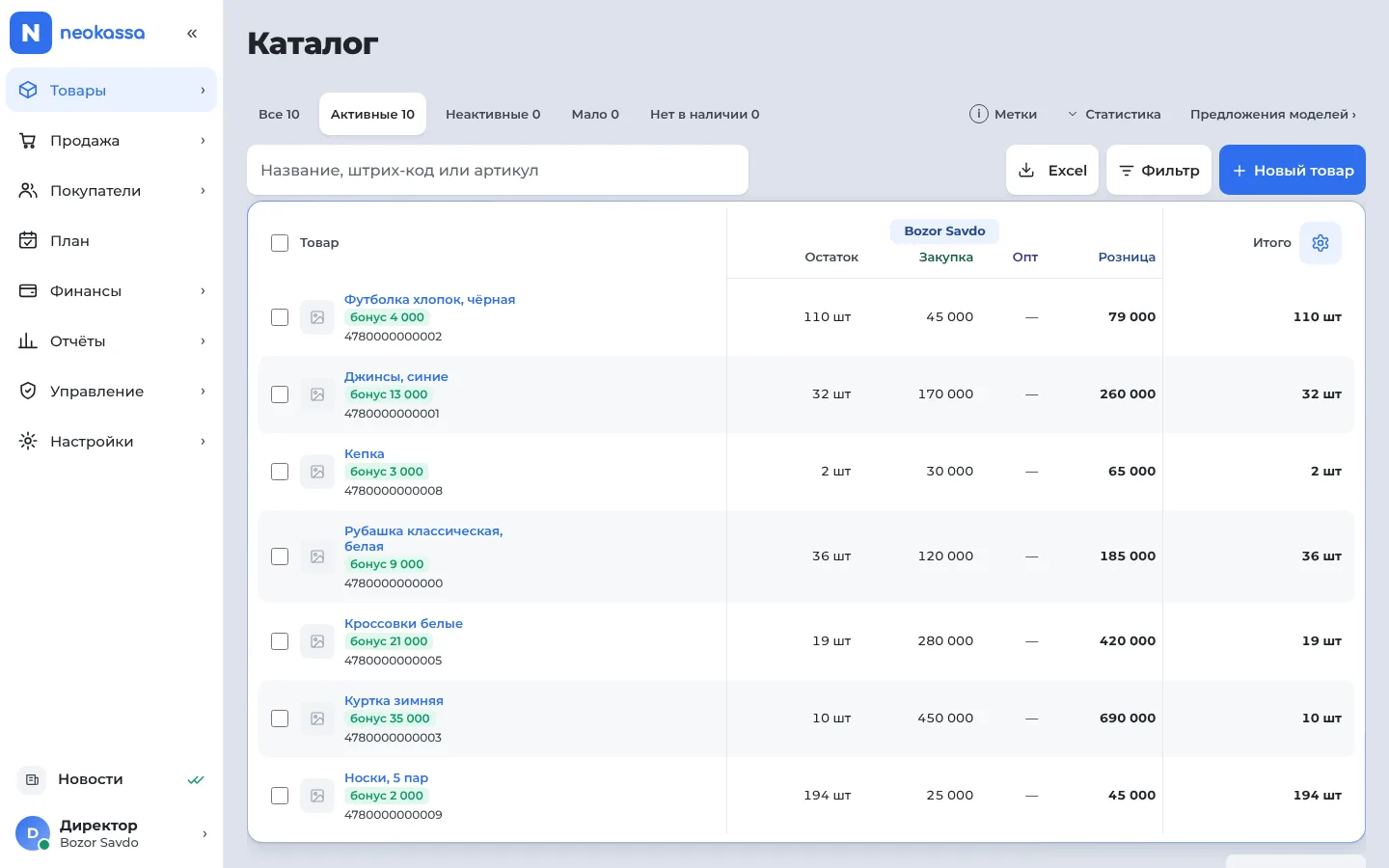This screenshot has height=868, width=1389.
Task: Switch to the Все 10 tab
Action: pyautogui.click(x=279, y=114)
